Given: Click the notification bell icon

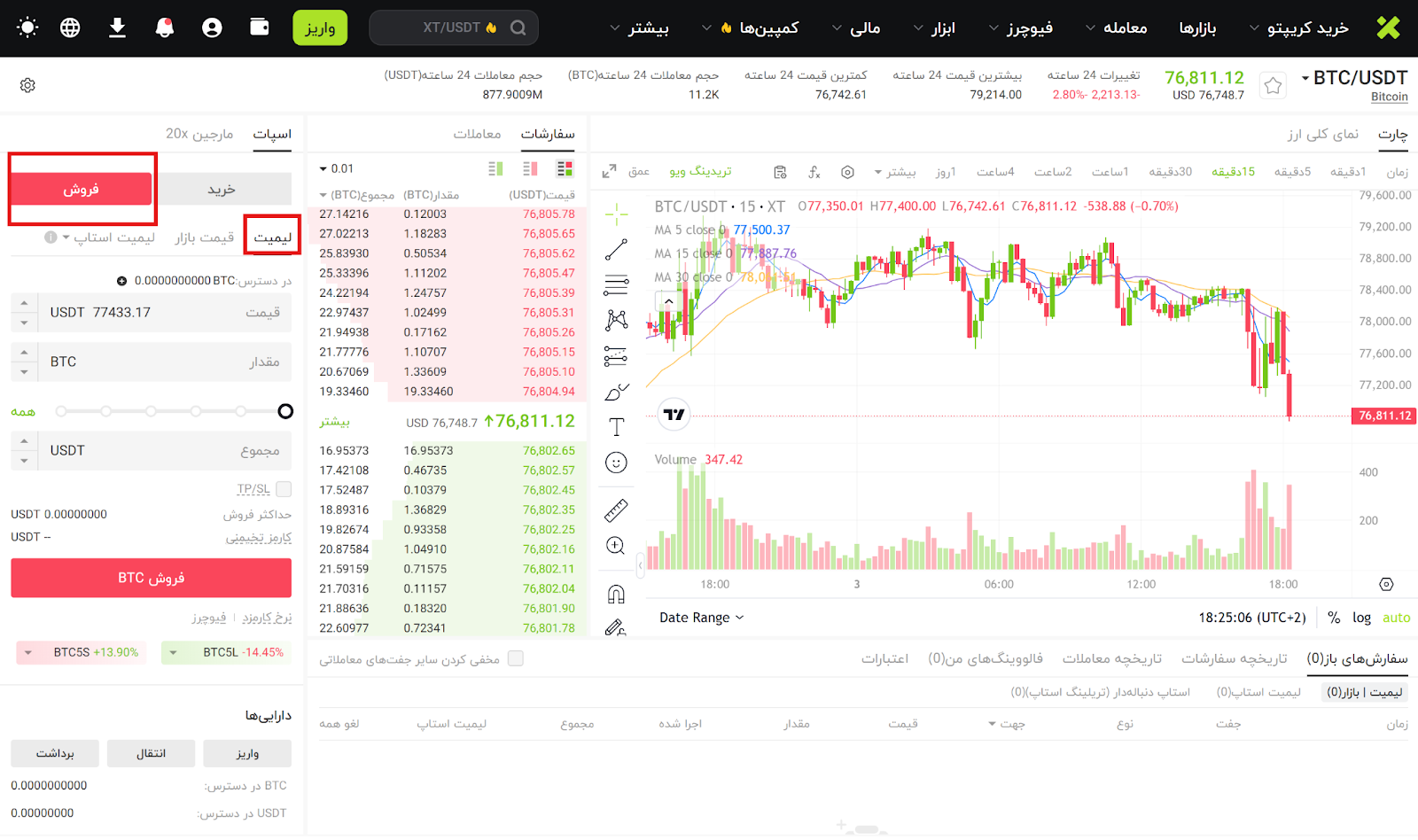Looking at the screenshot, I should (165, 27).
